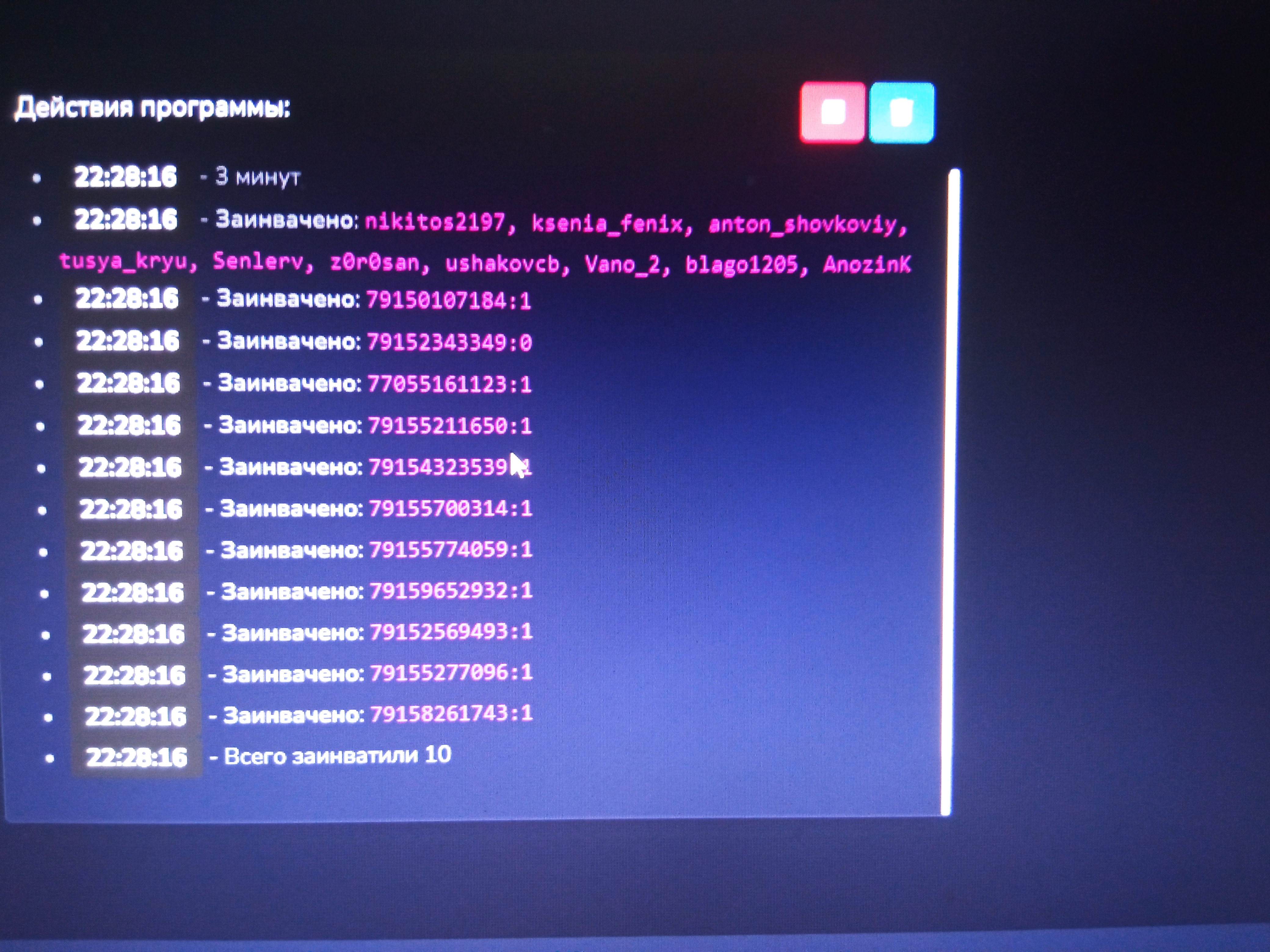Select log value 79154323539
This screenshot has height=952, width=1270.
pyautogui.click(x=439, y=467)
